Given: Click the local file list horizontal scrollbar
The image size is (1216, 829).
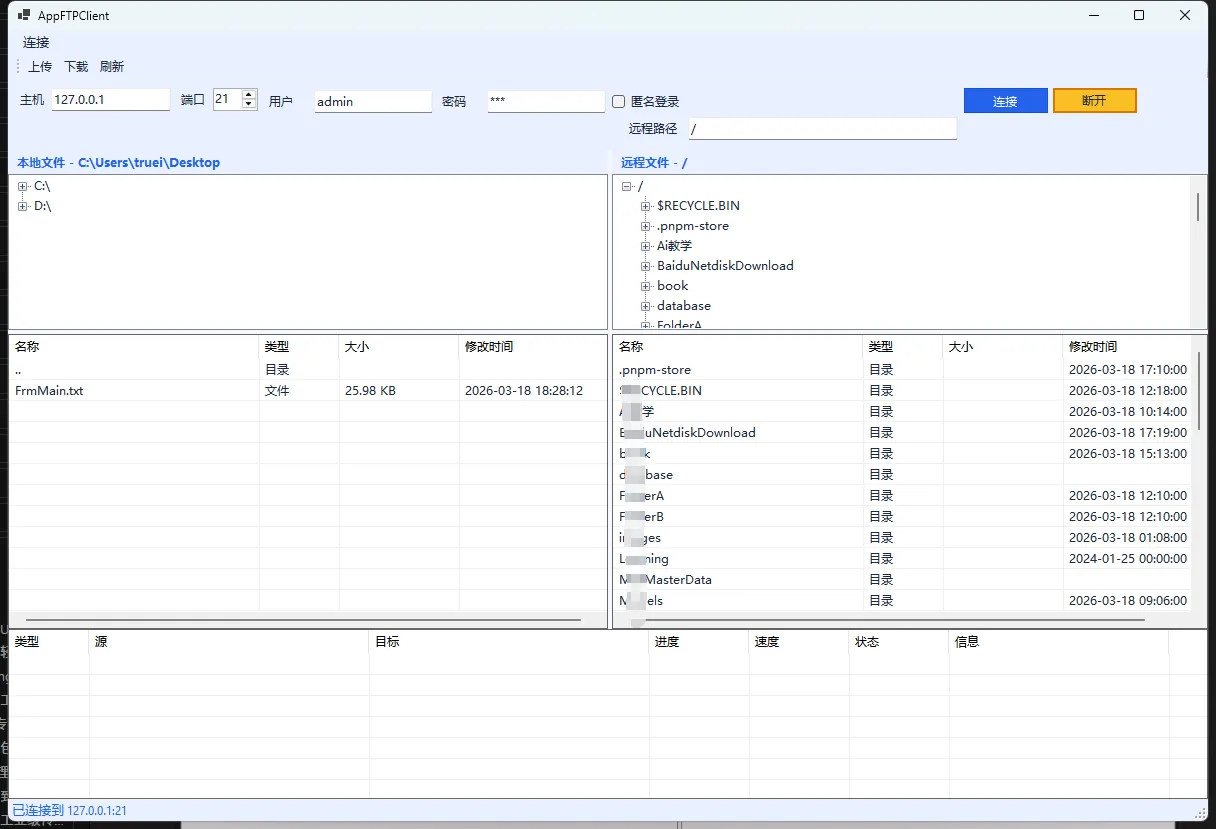Looking at the screenshot, I should point(302,620).
